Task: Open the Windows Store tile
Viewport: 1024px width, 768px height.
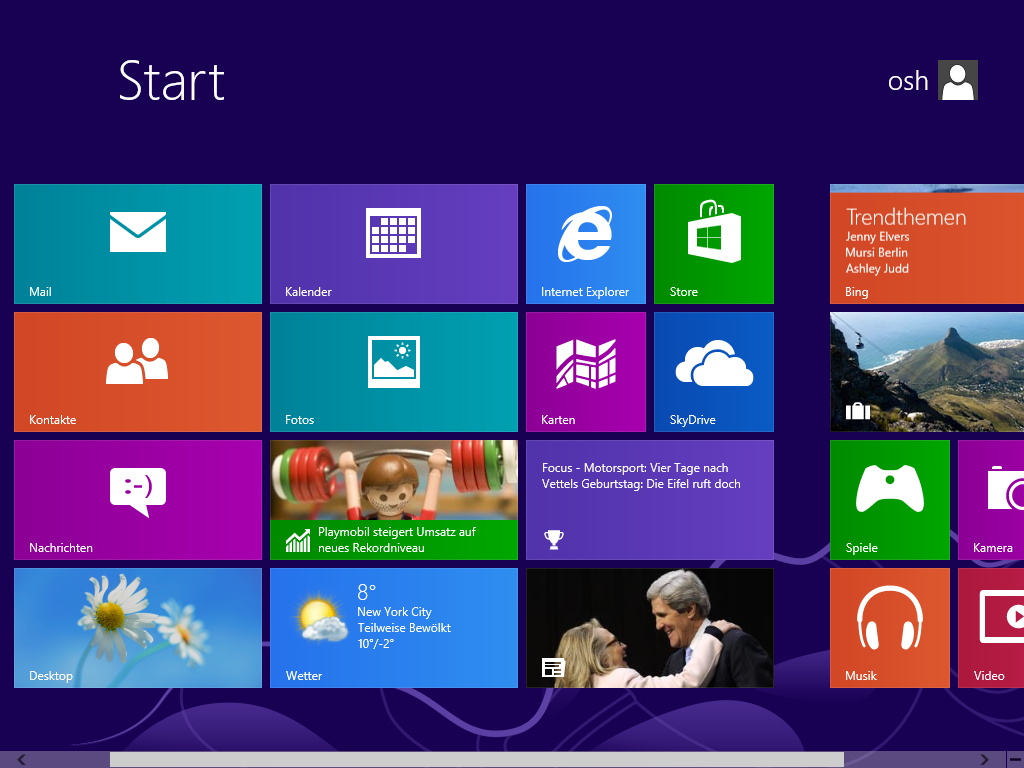Action: tap(714, 243)
